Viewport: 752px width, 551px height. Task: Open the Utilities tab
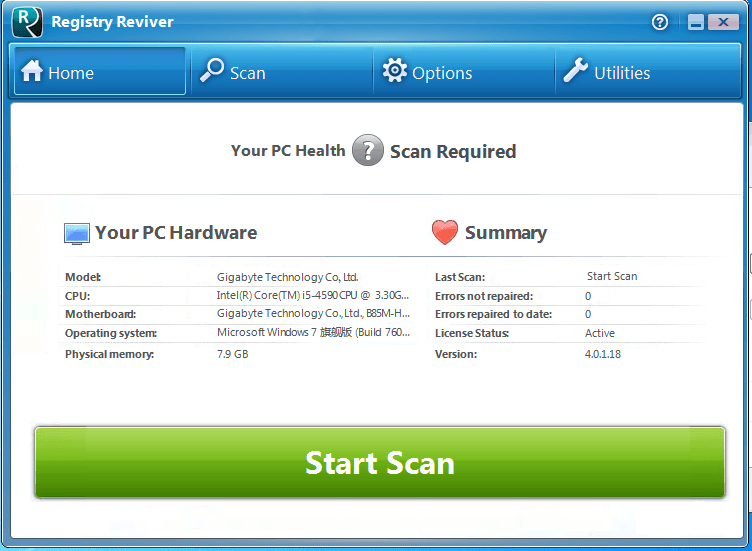point(606,72)
